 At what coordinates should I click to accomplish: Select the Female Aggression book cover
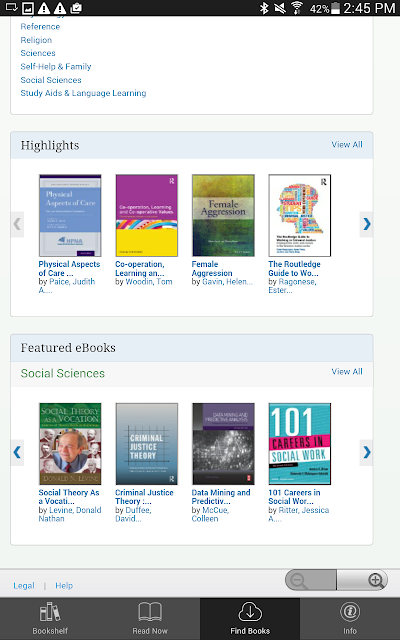tap(223, 216)
